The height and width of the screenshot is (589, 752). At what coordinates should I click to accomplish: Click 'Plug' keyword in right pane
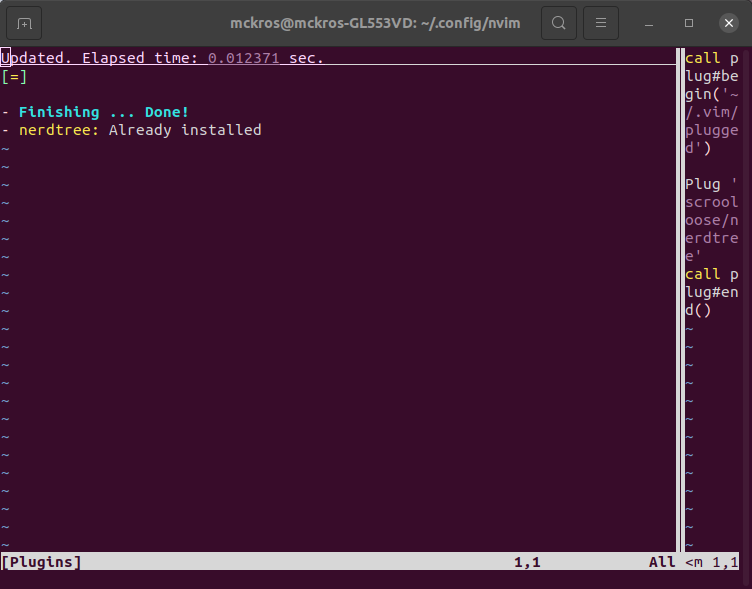click(703, 184)
